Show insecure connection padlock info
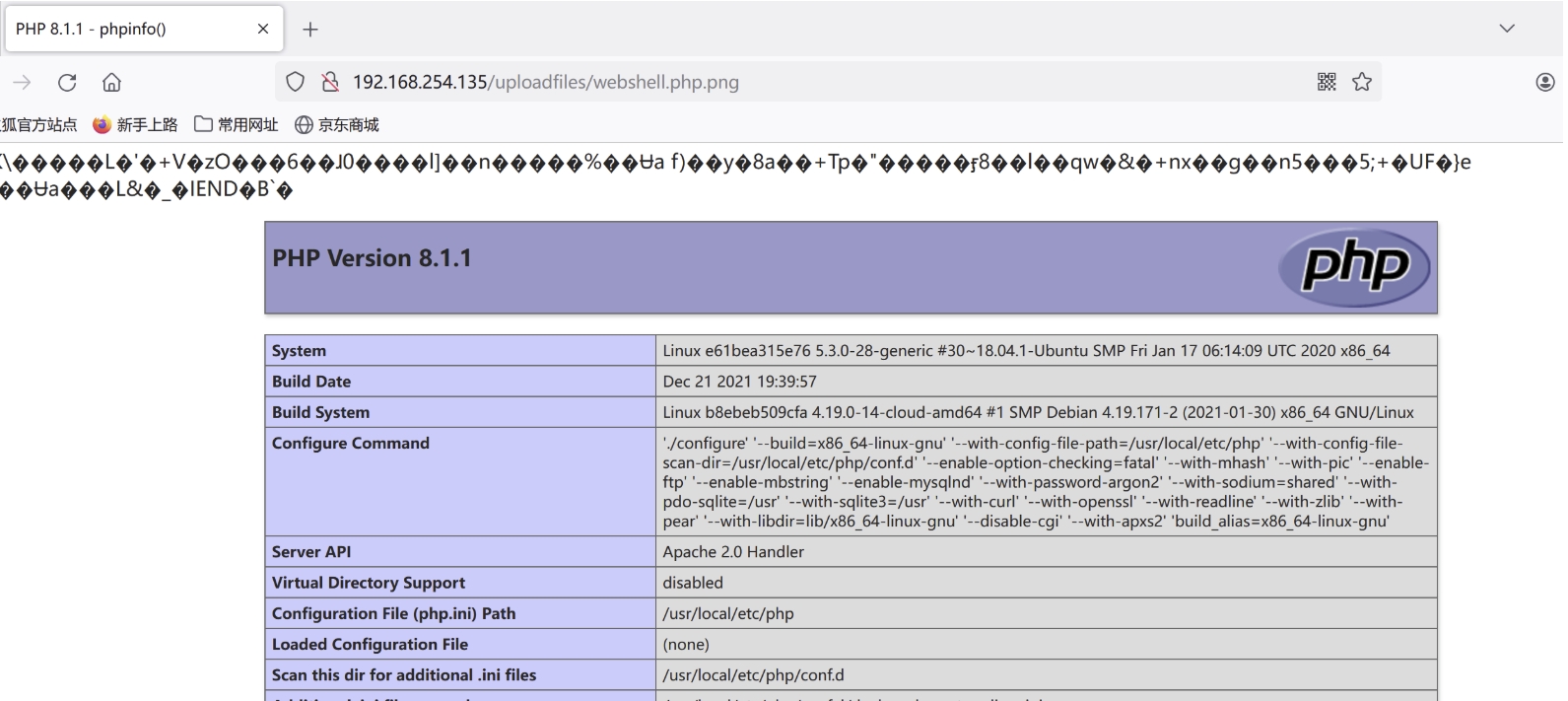The image size is (1568, 701). pyautogui.click(x=330, y=82)
